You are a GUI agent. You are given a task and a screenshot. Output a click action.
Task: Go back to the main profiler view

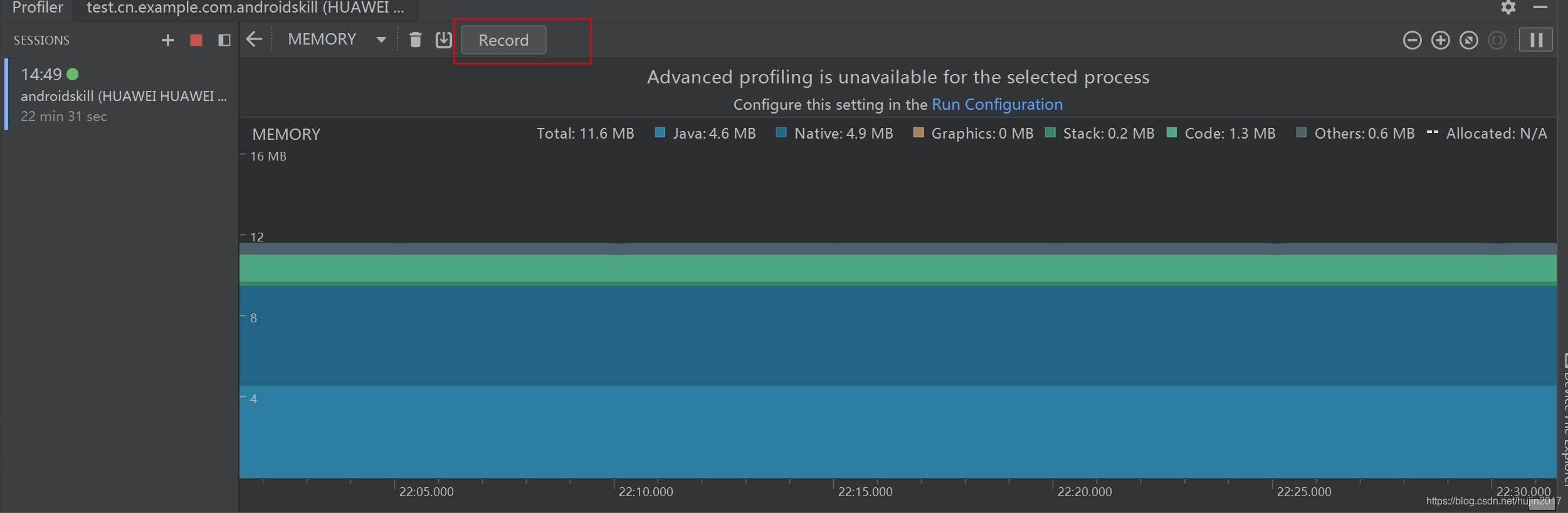(254, 40)
